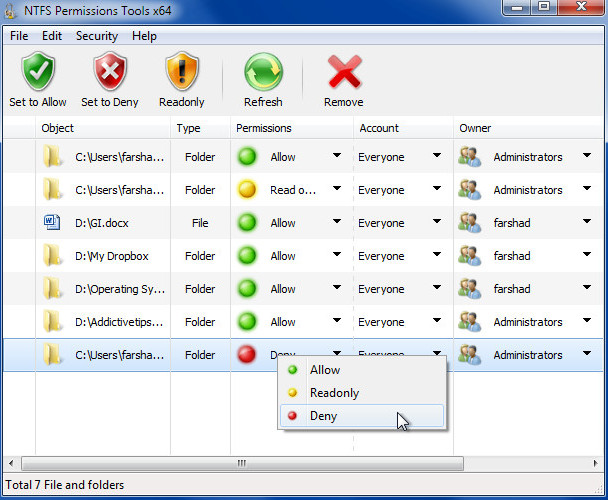Click the owner users icon in the D:\My Dropbox row

coord(469,256)
